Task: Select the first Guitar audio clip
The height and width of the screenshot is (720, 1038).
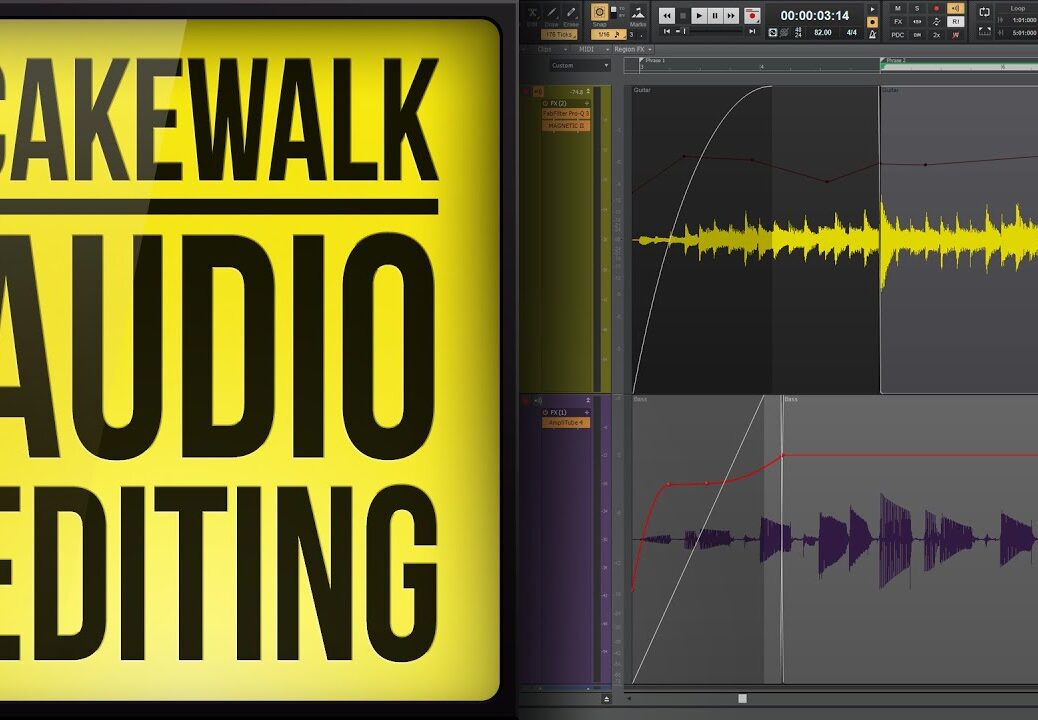Action: point(756,240)
